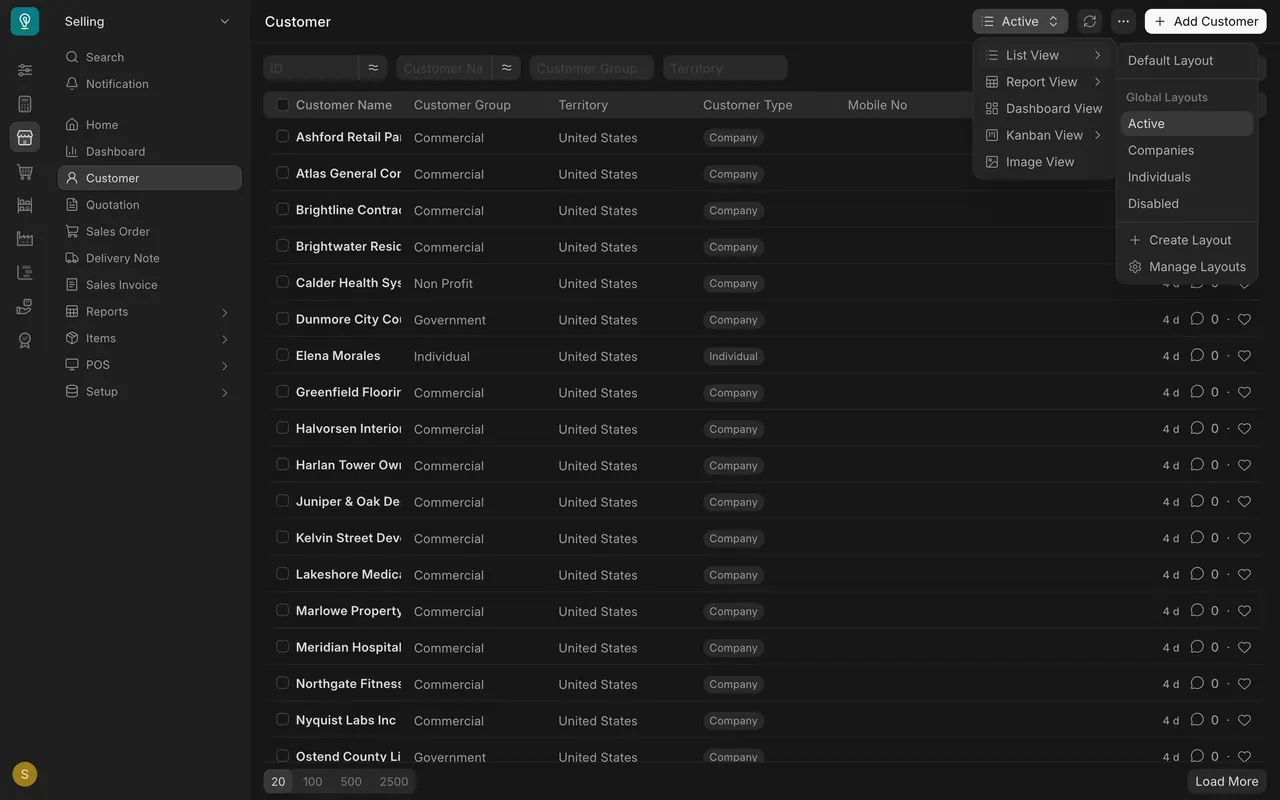Open Sales Invoice in sidebar
Image resolution: width=1280 pixels, height=800 pixels.
pyautogui.click(x=150, y=285)
